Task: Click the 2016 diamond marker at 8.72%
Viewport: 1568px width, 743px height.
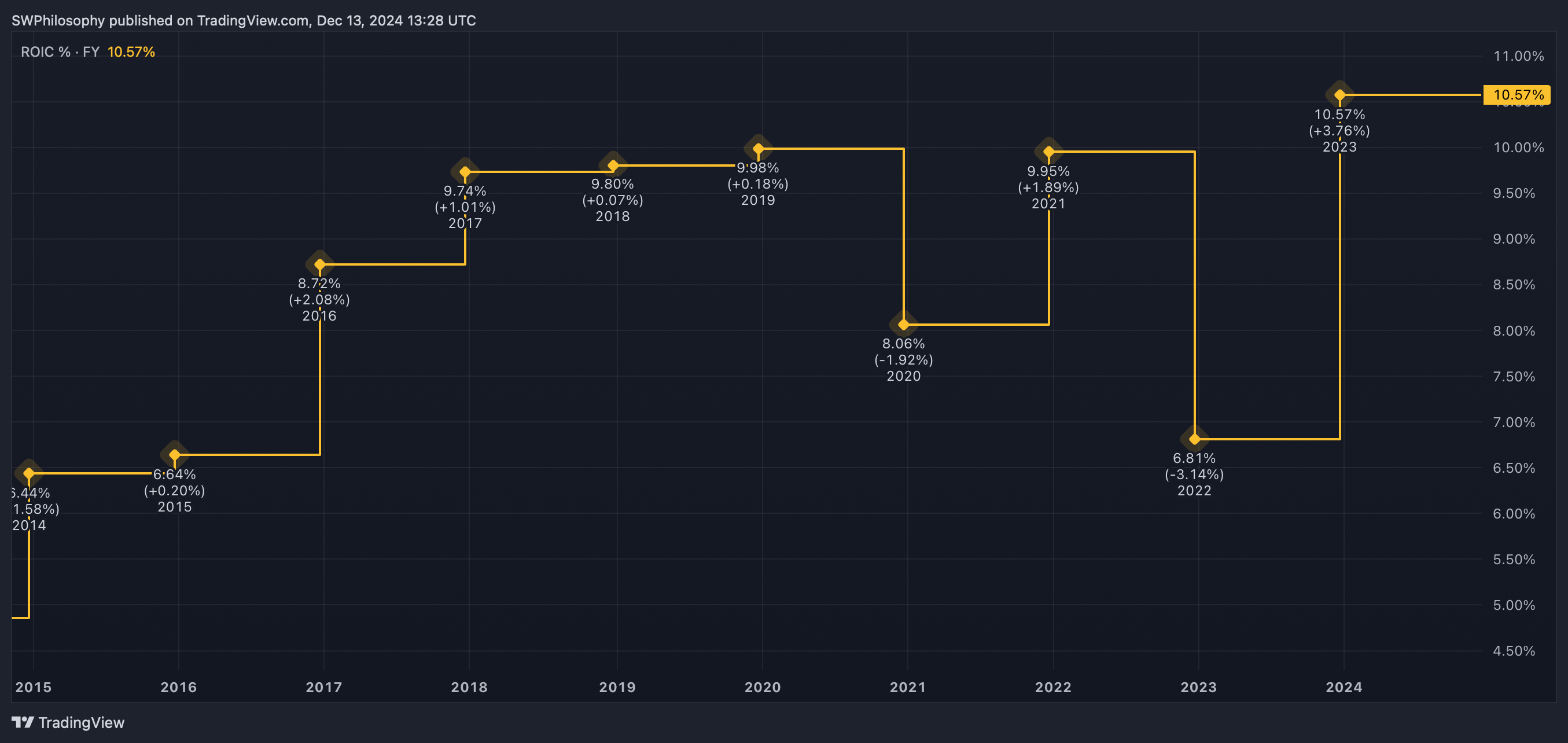Action: coord(319,264)
